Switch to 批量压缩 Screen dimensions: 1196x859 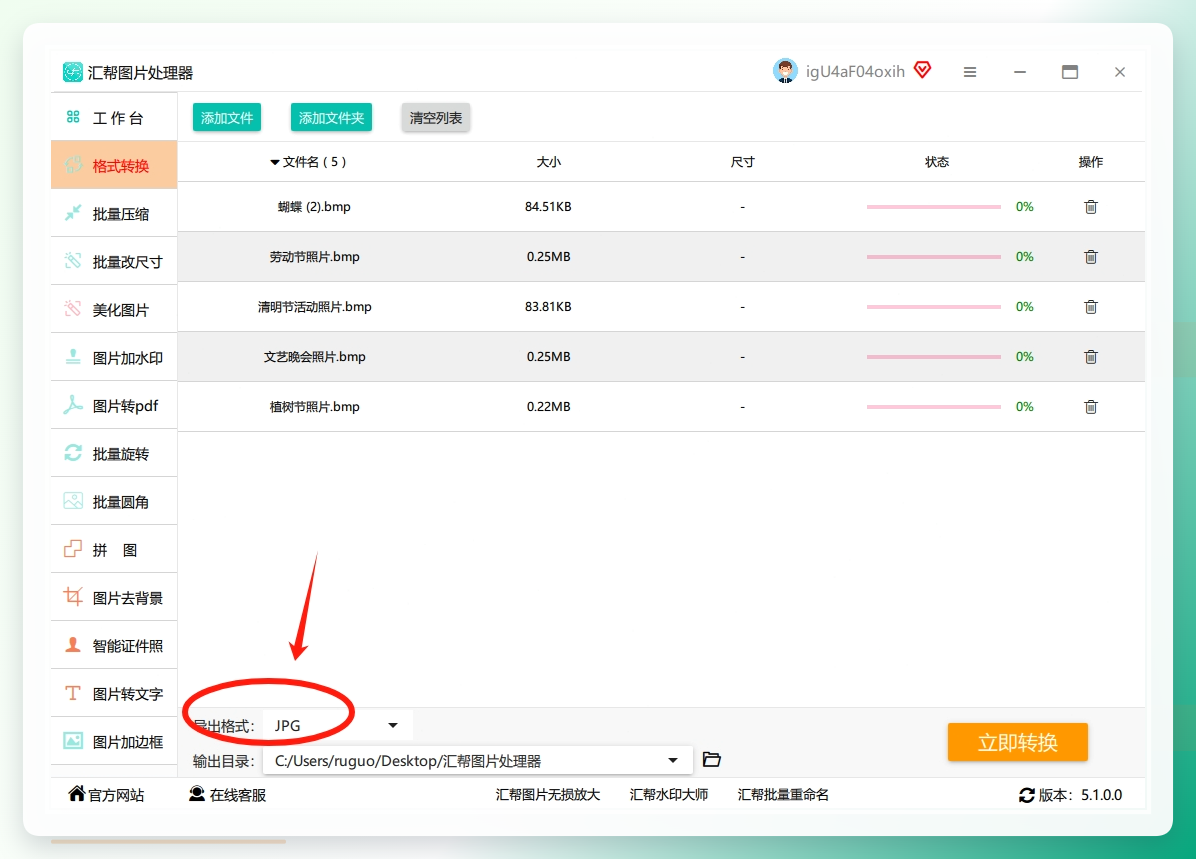click(114, 214)
